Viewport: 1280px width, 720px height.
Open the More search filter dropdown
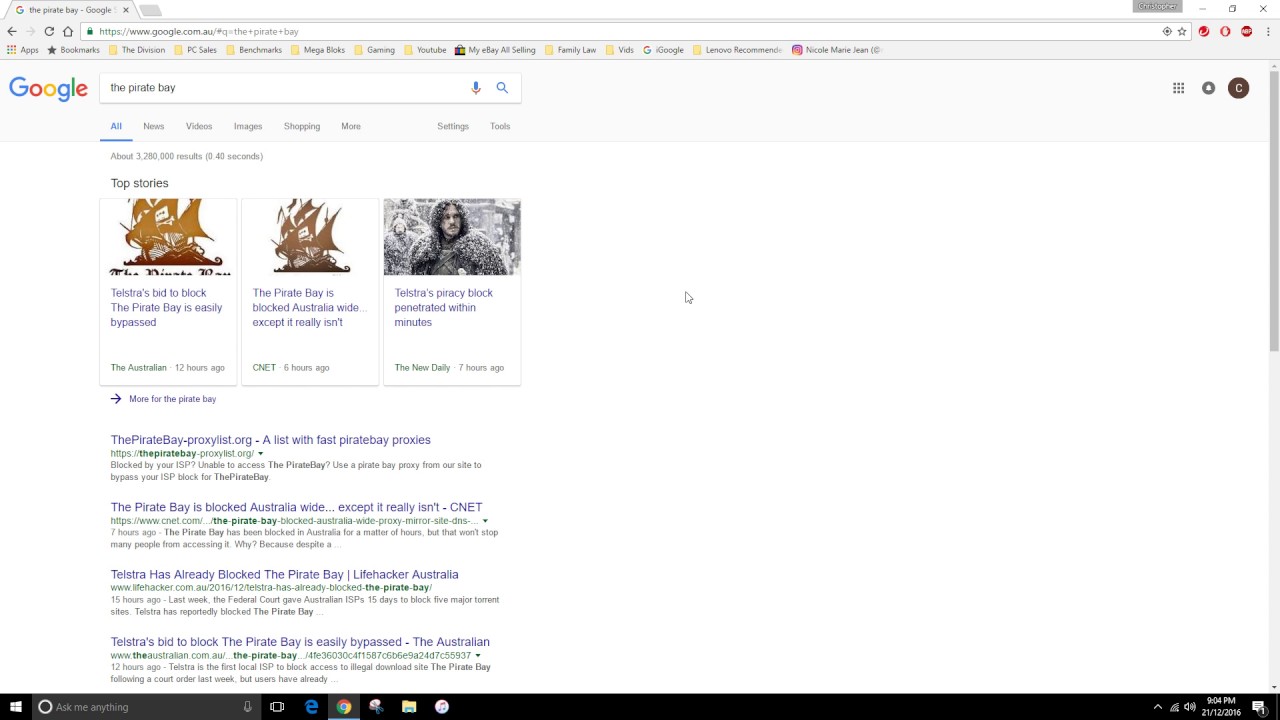point(351,127)
